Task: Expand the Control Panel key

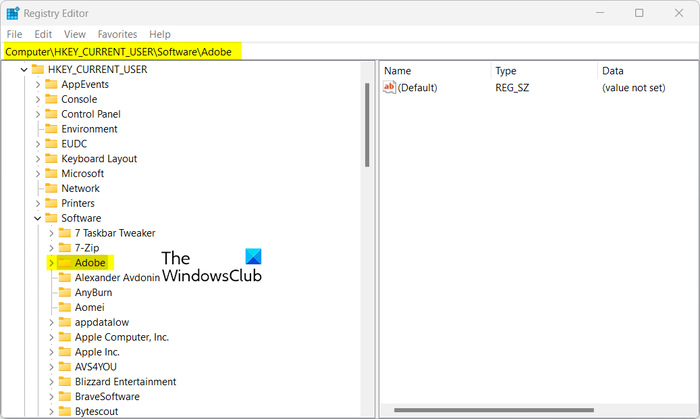Action: (x=38, y=114)
